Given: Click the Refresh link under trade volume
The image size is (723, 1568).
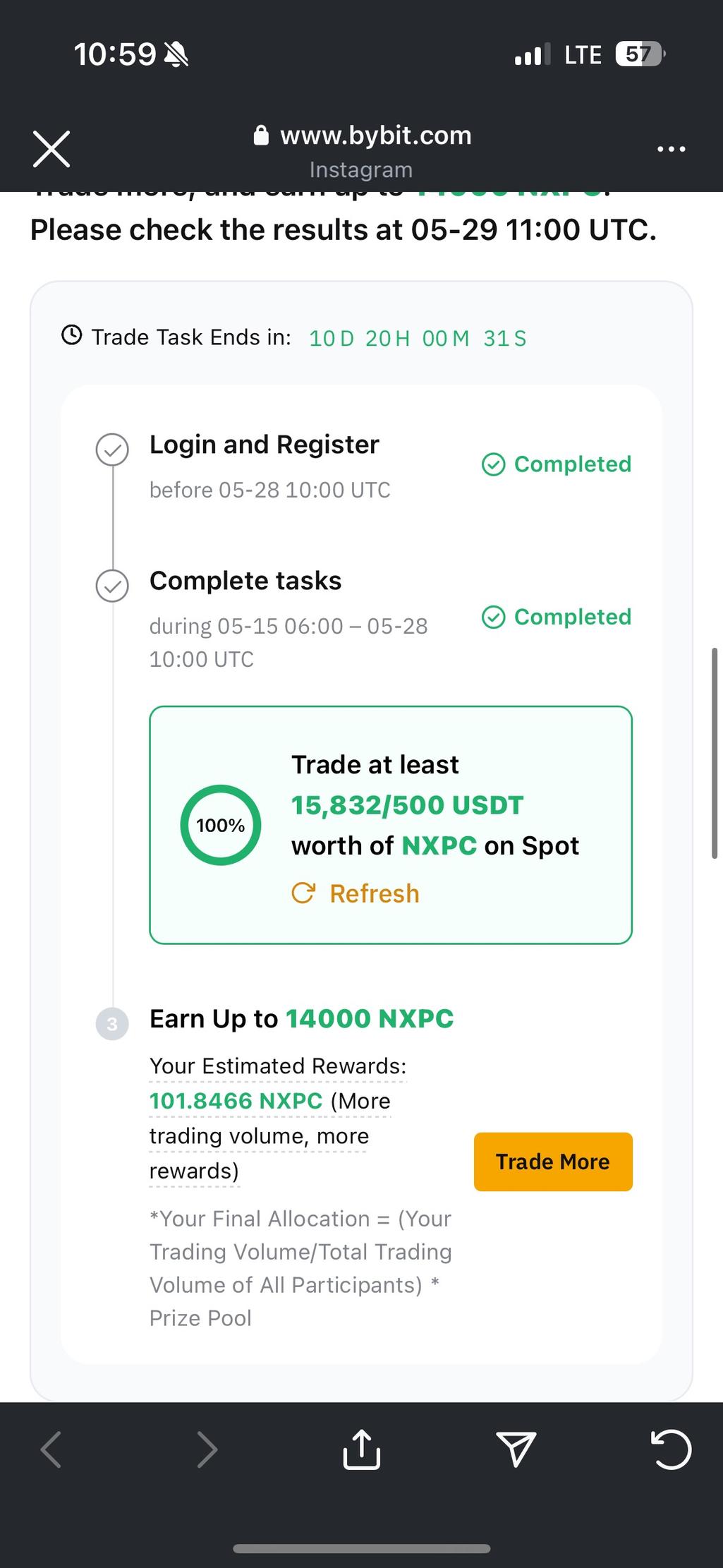Looking at the screenshot, I should coord(375,893).
